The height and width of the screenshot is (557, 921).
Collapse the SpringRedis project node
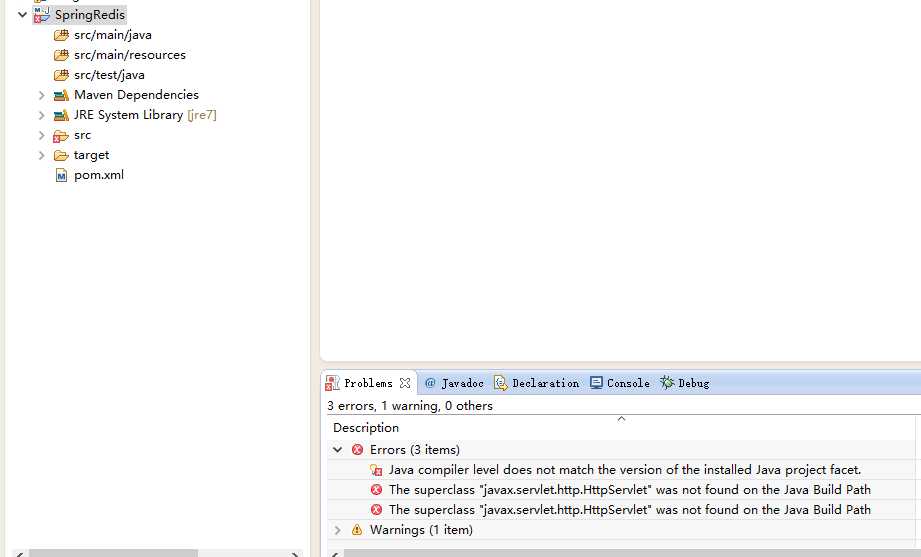pos(22,15)
